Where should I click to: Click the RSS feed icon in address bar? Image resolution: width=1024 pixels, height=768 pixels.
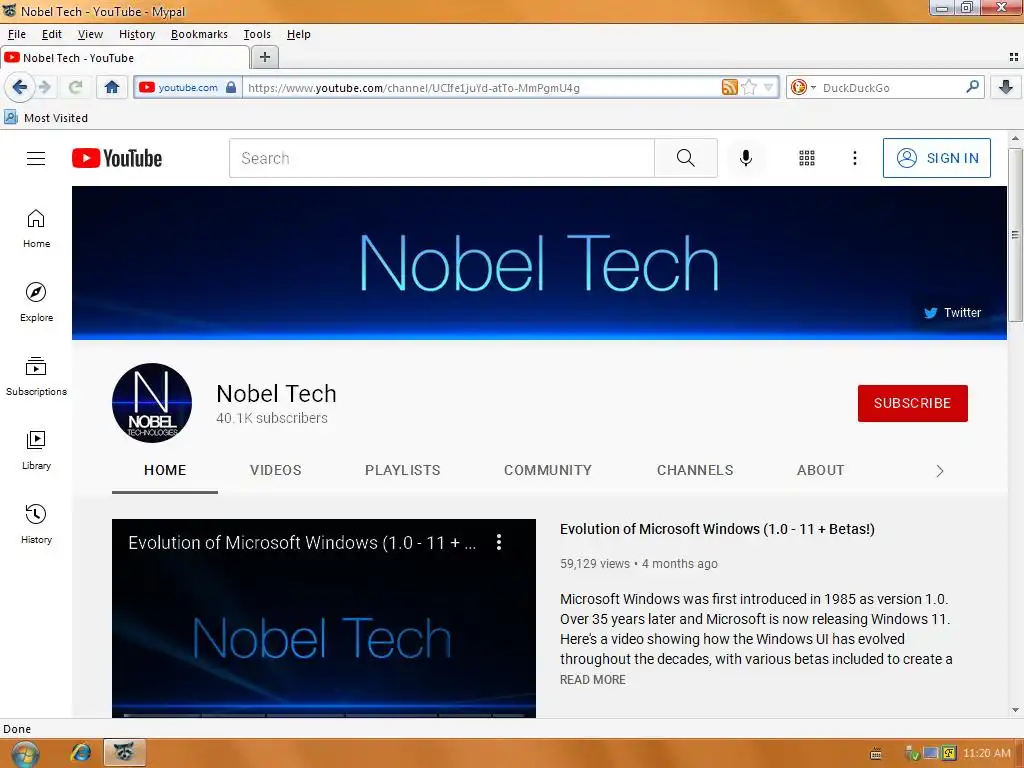[x=729, y=87]
